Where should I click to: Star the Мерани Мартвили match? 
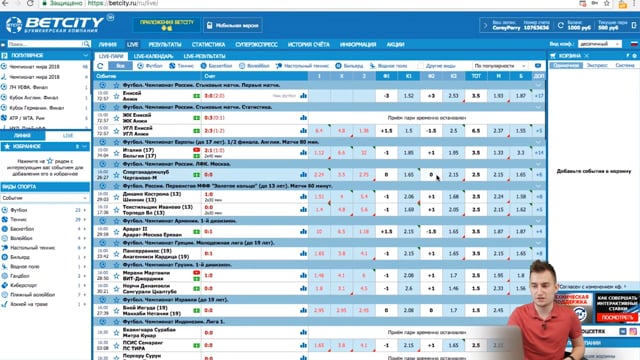coord(116,276)
